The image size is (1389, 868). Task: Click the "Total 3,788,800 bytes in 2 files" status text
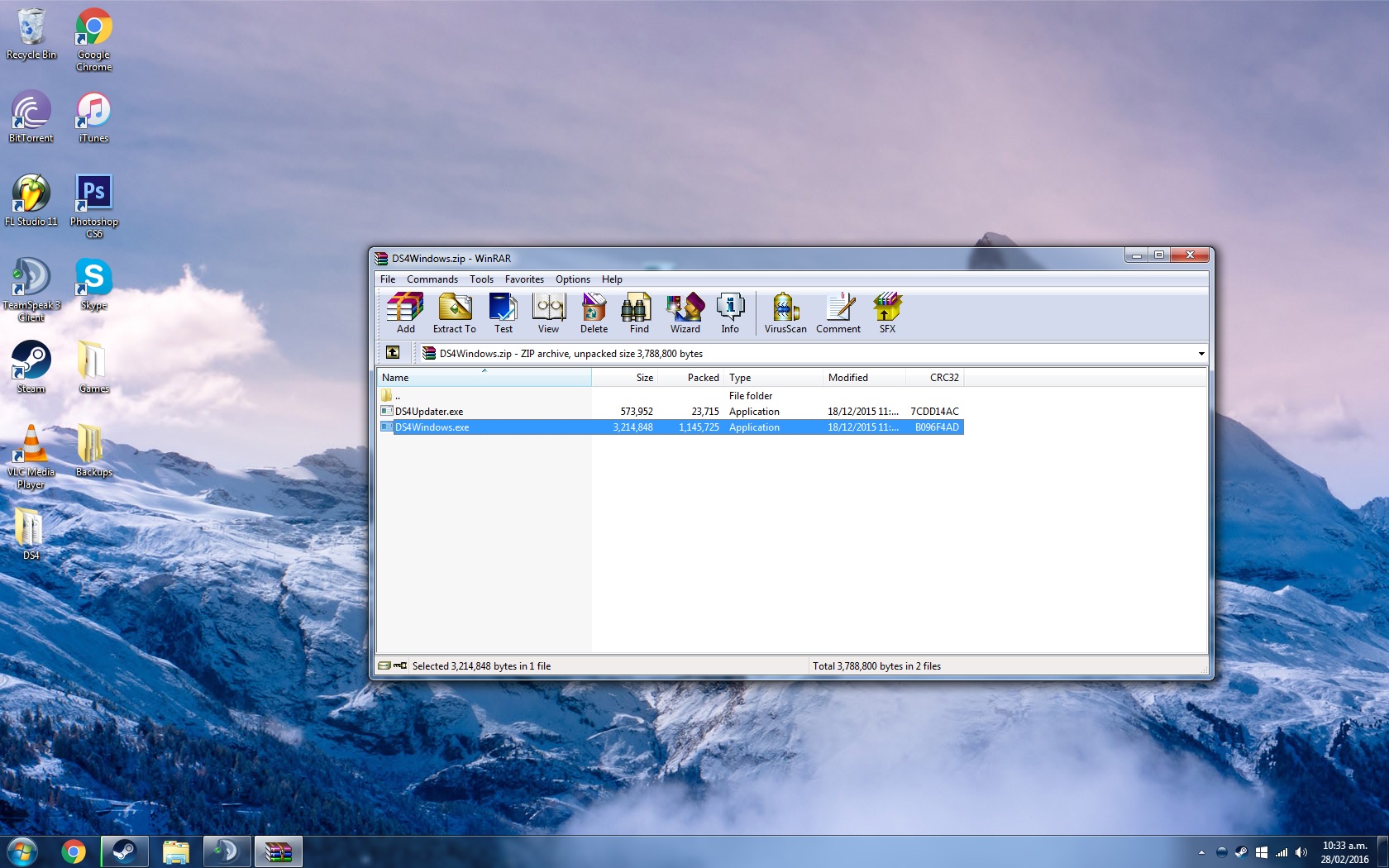[876, 666]
